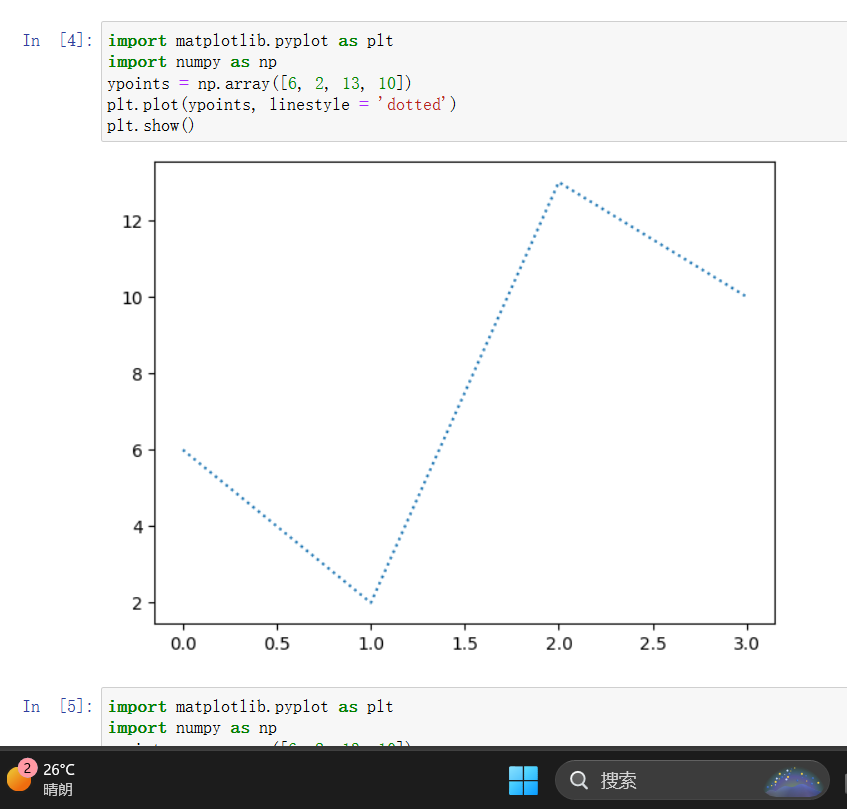Click the search highlight image in search box
This screenshot has height=809, width=847.
(794, 781)
